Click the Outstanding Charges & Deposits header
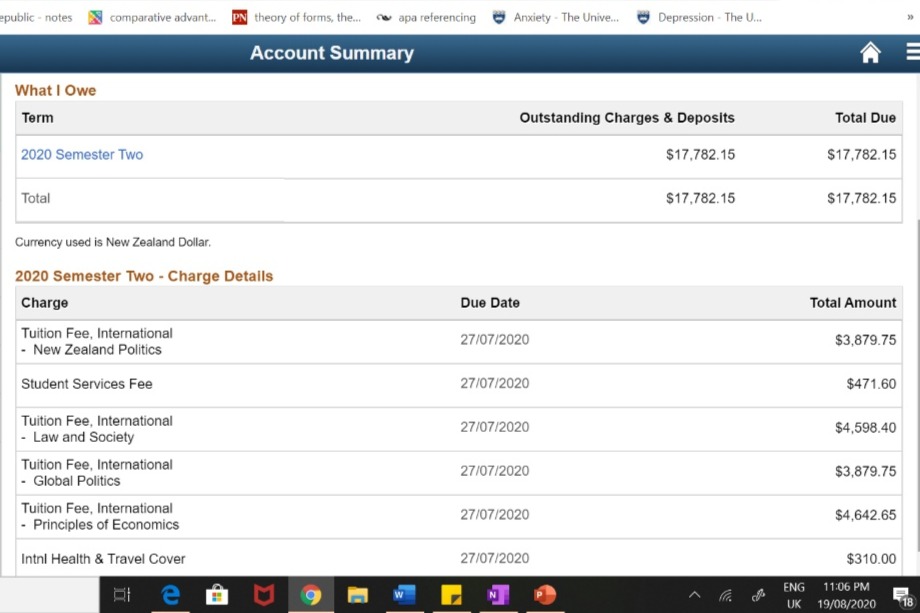The height and width of the screenshot is (613, 920). pos(627,118)
